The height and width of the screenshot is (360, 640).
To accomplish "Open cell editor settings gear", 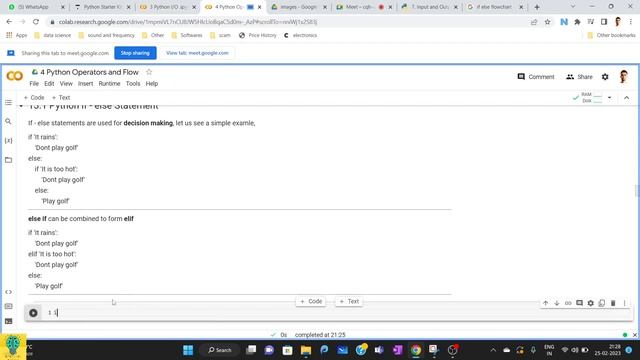I will point(591,303).
